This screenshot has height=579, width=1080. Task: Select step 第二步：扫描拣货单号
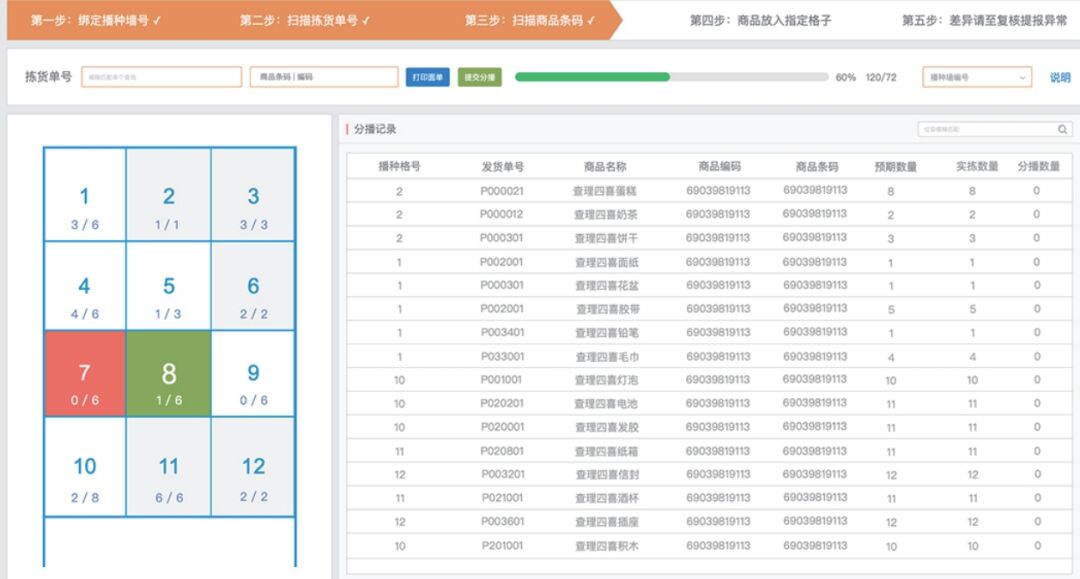coord(305,21)
